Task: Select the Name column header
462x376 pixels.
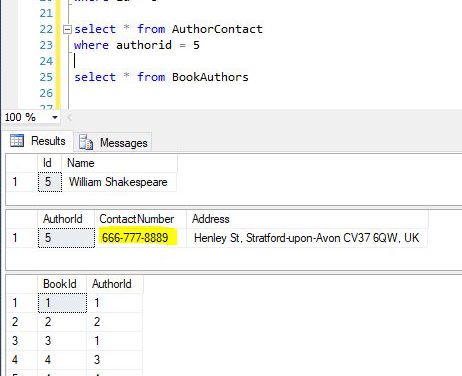Action: 119,163
